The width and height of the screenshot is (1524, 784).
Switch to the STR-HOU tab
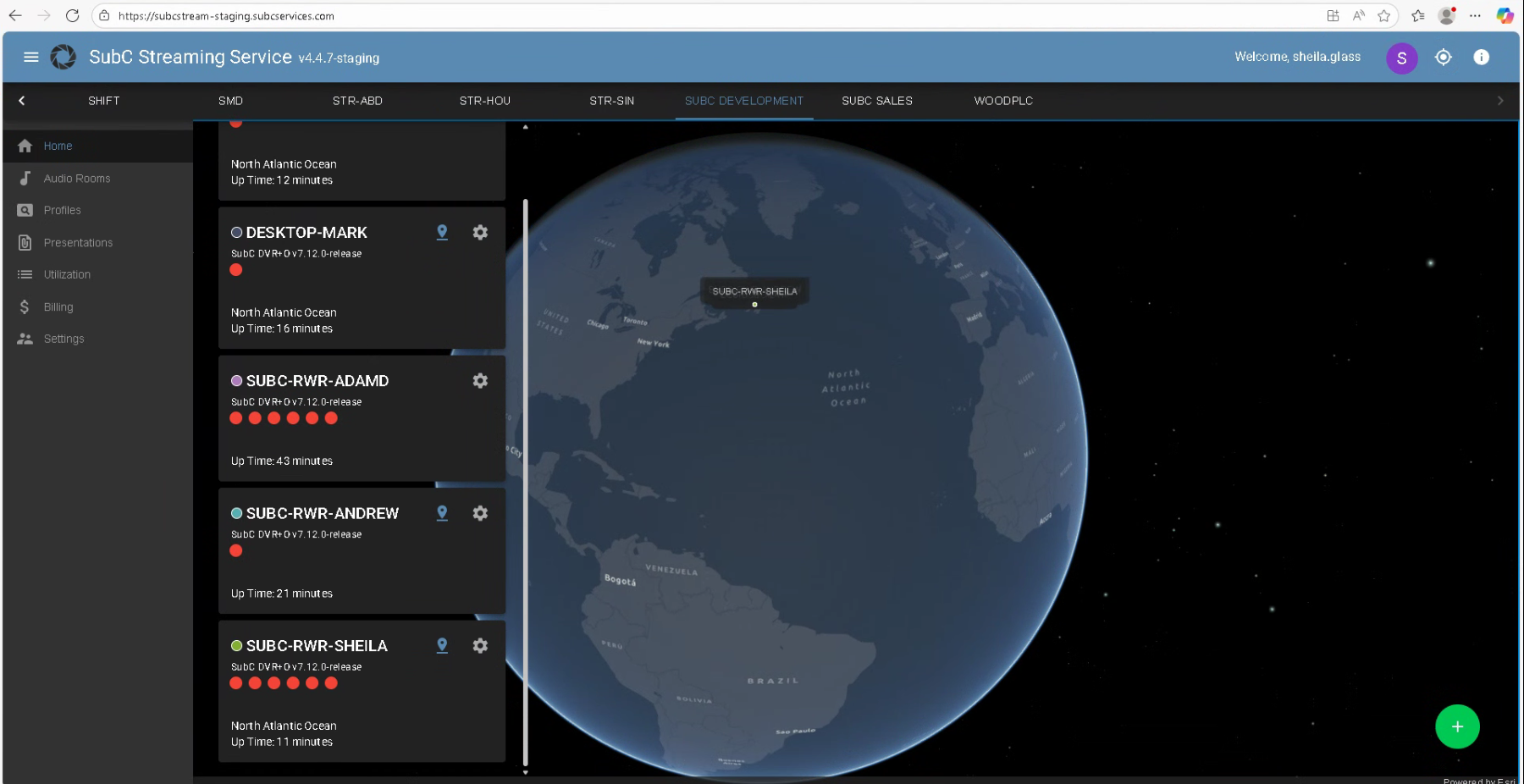[484, 101]
